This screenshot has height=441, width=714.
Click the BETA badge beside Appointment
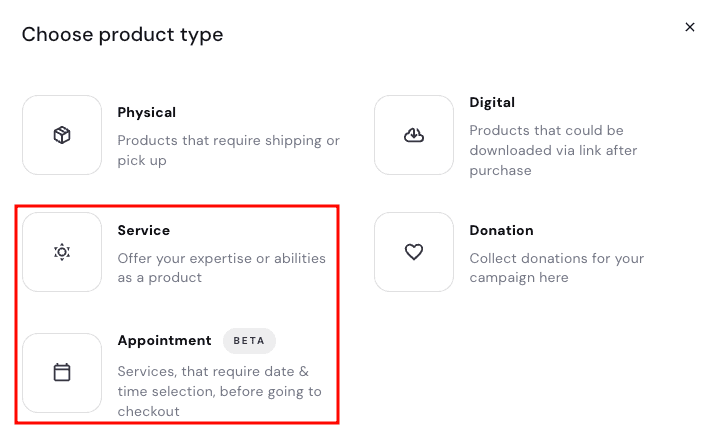(249, 340)
